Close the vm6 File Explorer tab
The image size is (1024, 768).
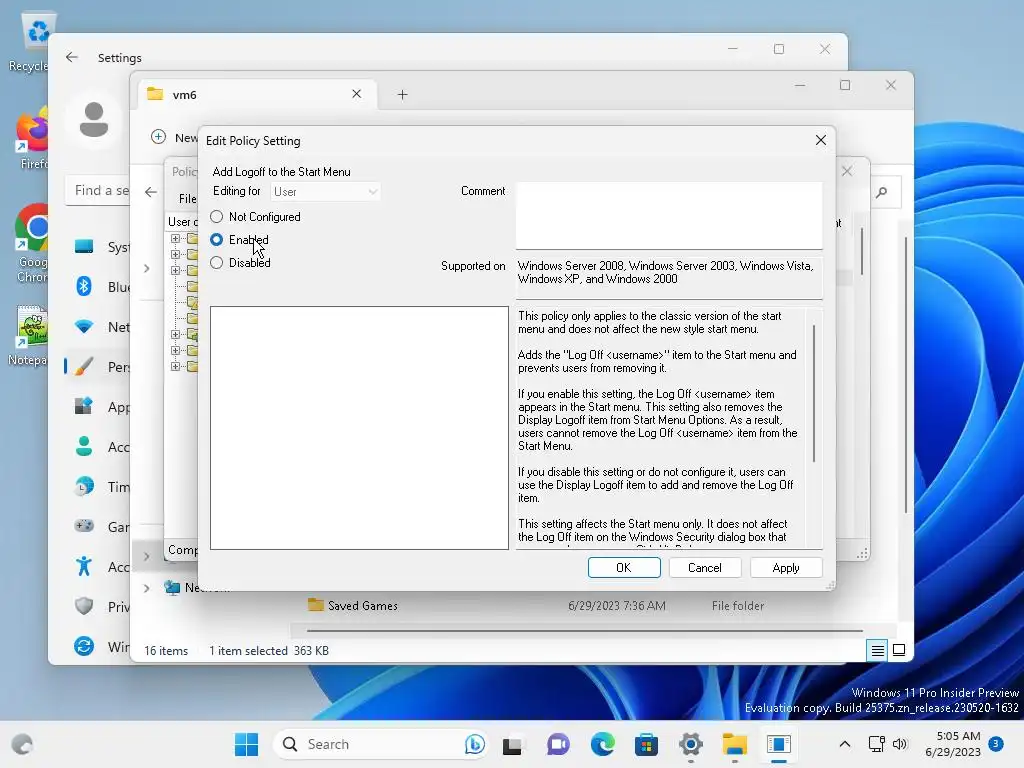[357, 94]
